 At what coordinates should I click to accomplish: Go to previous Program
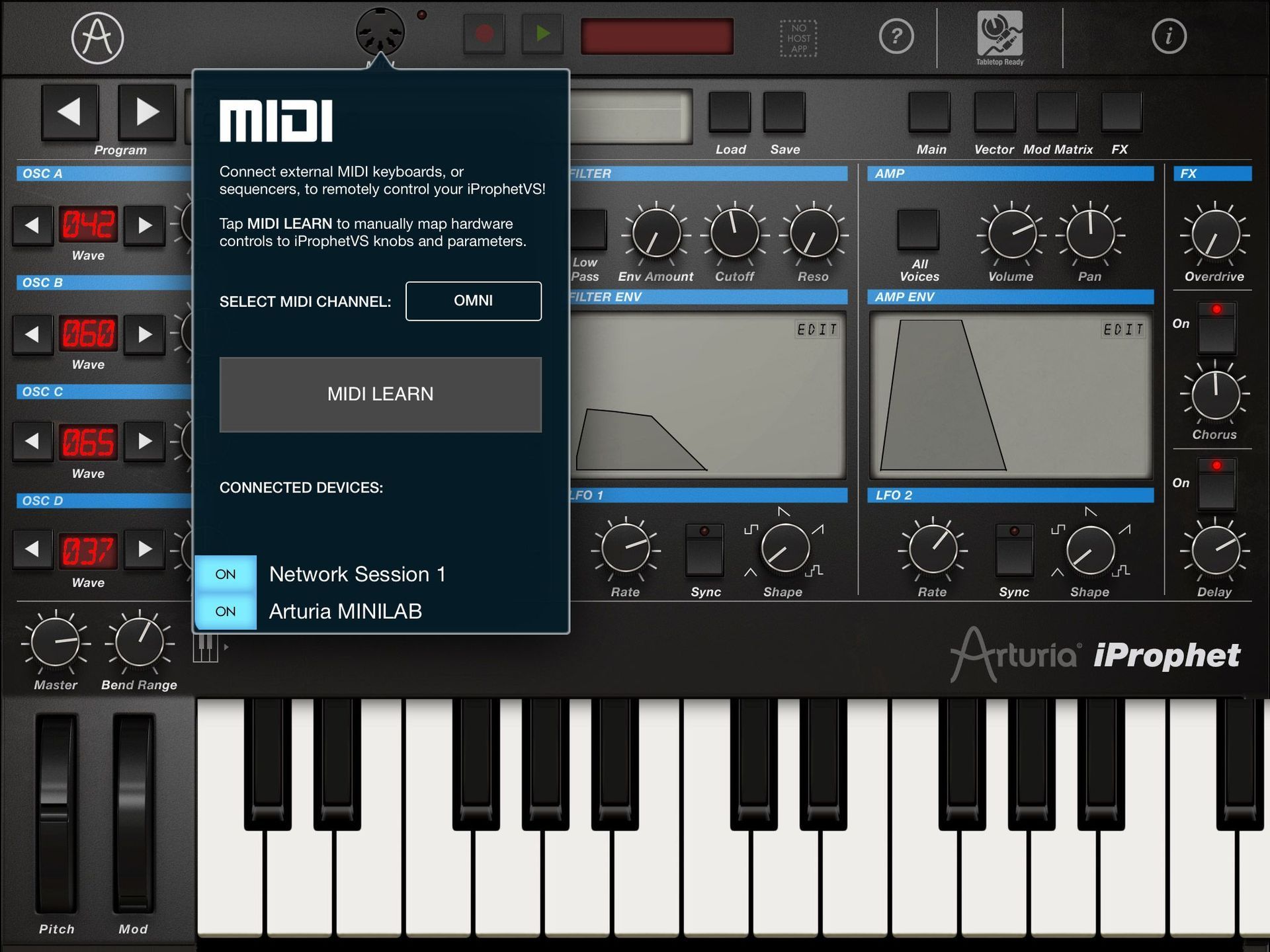(x=70, y=112)
